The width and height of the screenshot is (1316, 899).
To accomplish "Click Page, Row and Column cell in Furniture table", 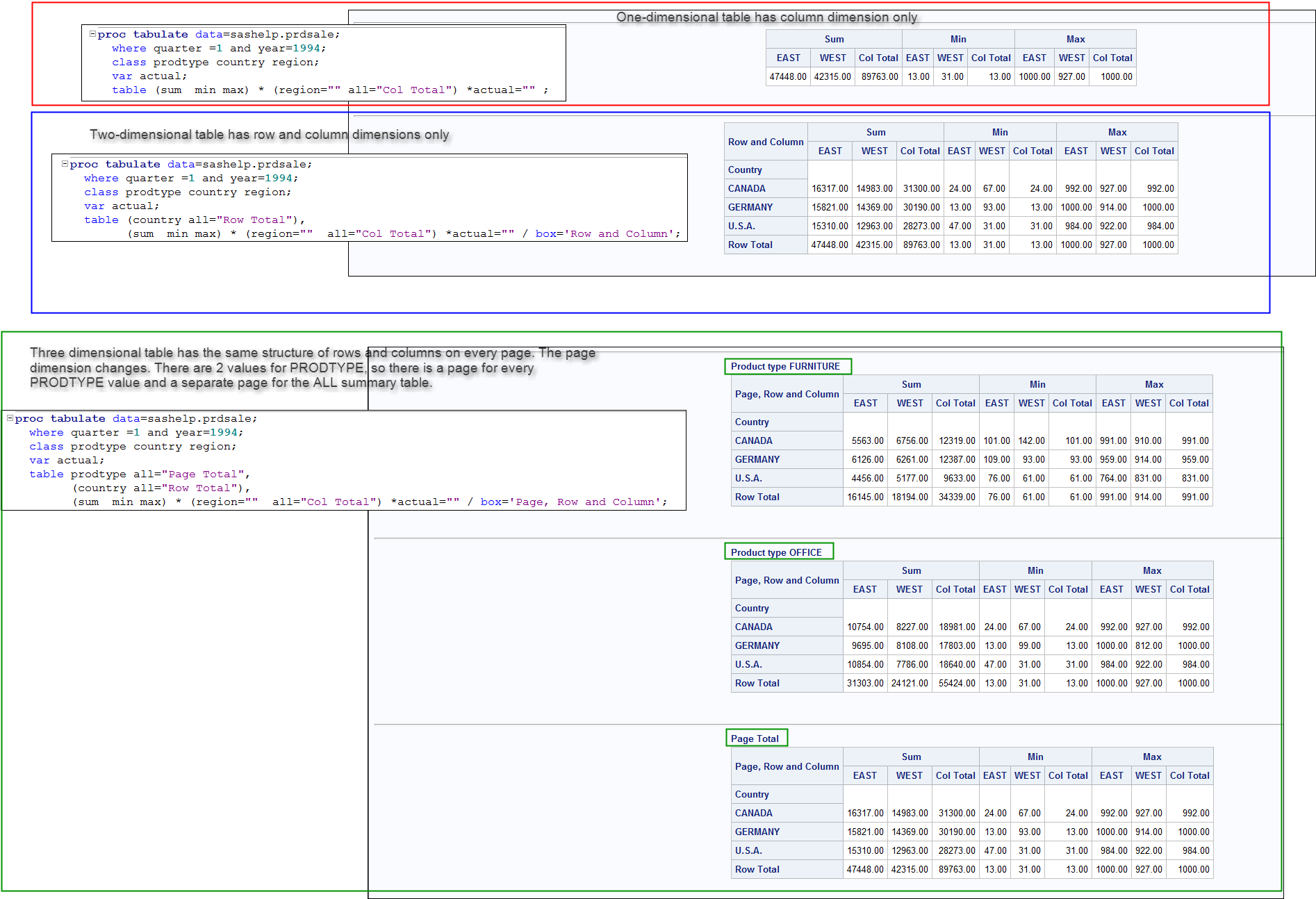I will pyautogui.click(x=787, y=394).
